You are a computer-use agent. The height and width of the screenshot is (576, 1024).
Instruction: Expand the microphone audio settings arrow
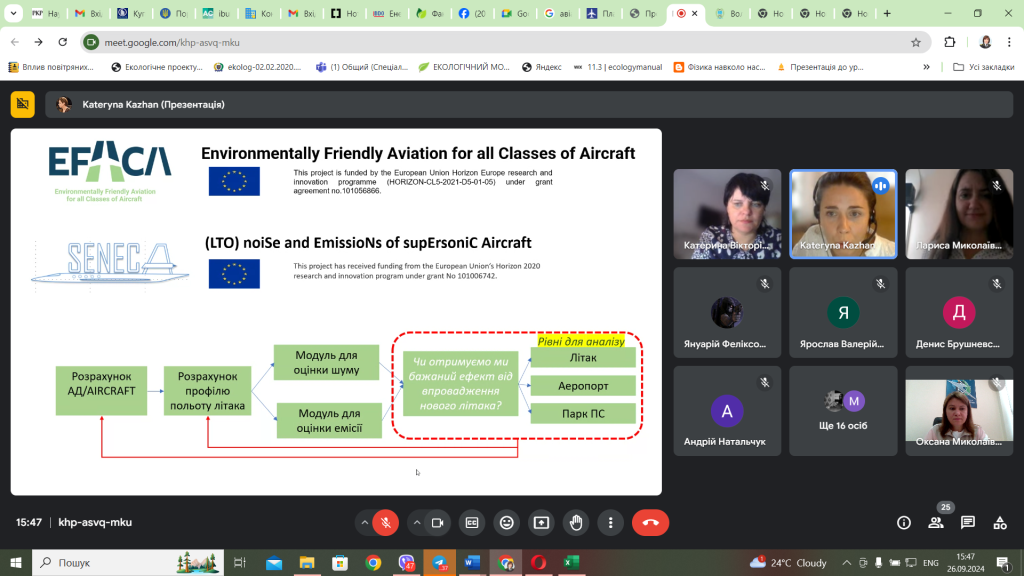pos(364,522)
